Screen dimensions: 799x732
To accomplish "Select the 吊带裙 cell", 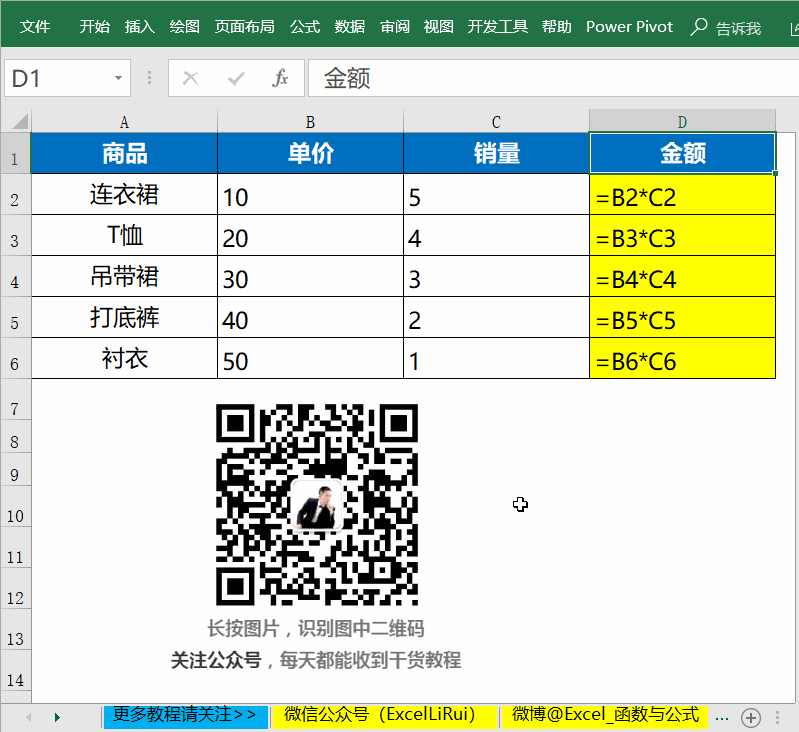I will (x=124, y=277).
